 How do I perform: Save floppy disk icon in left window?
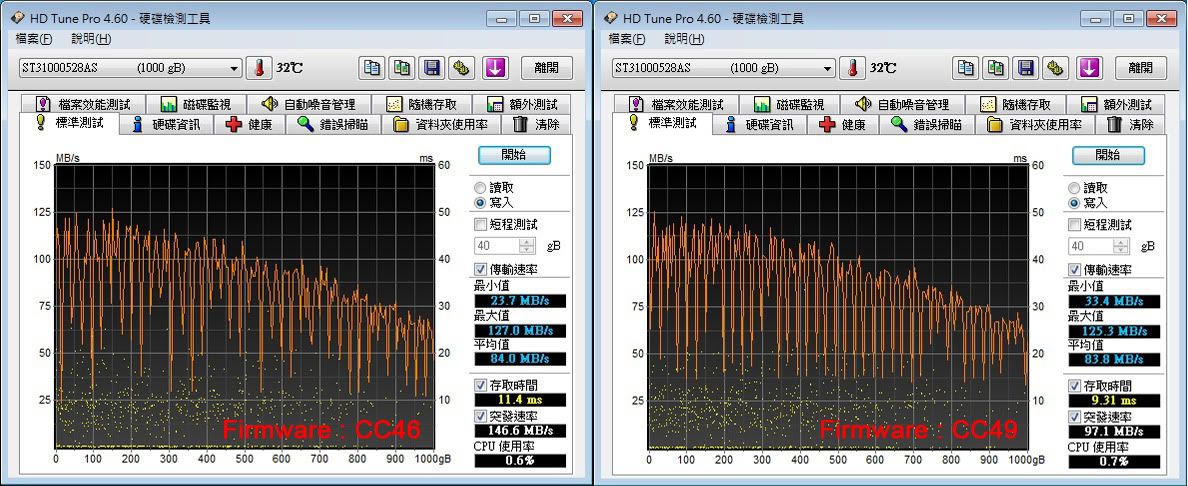click(432, 67)
